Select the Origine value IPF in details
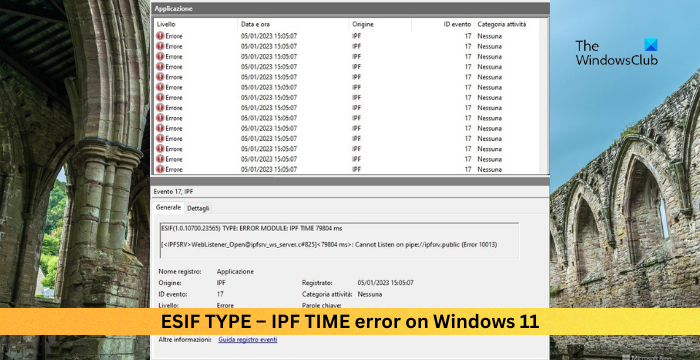Viewport: 700px width, 360px height. click(221, 283)
